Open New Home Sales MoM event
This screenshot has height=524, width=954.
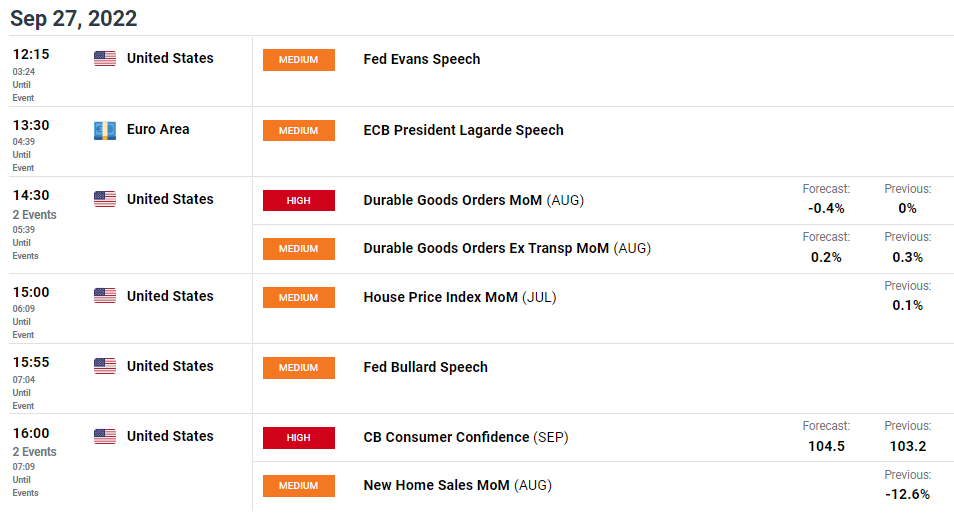pos(458,485)
